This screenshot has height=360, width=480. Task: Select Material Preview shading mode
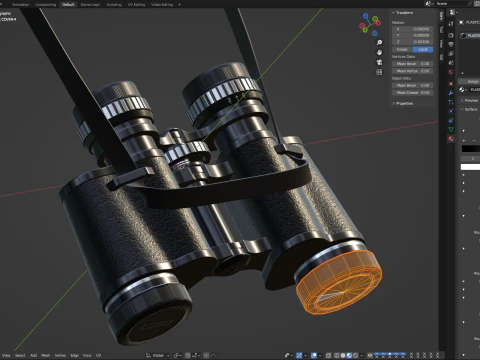click(349, 355)
